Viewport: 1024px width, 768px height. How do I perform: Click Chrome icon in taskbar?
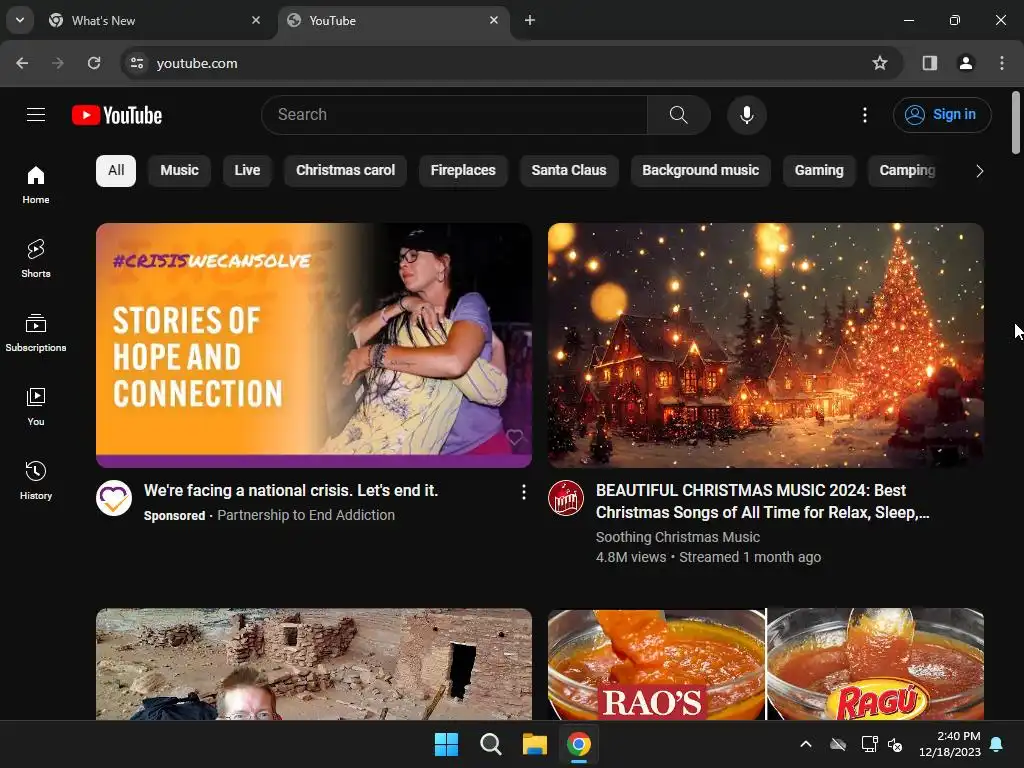[579, 744]
